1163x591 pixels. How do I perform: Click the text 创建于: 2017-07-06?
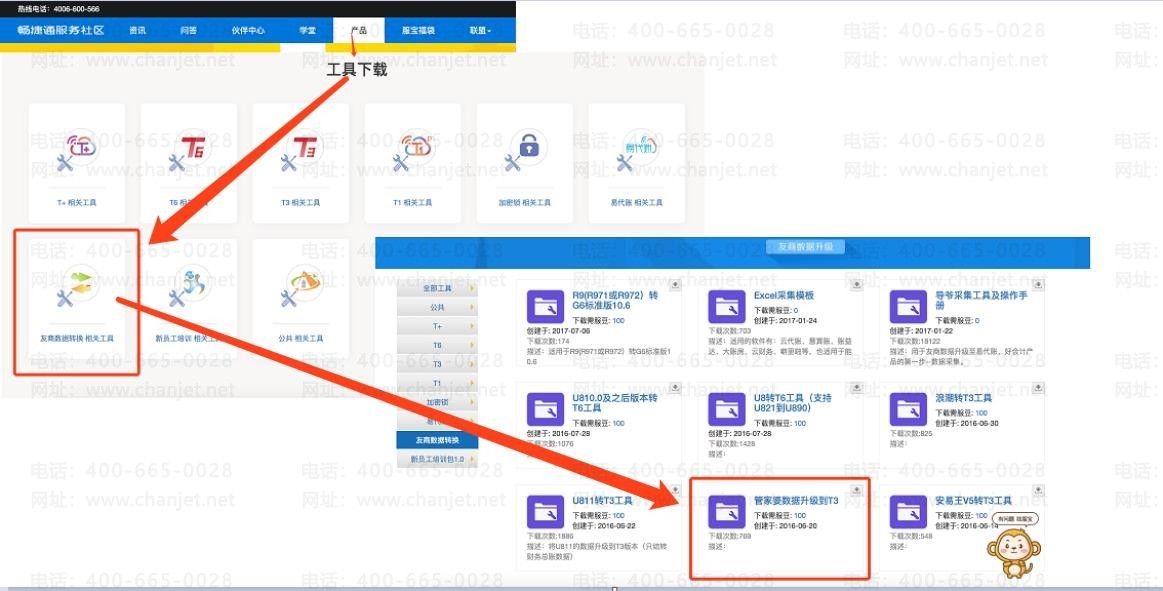pos(559,331)
